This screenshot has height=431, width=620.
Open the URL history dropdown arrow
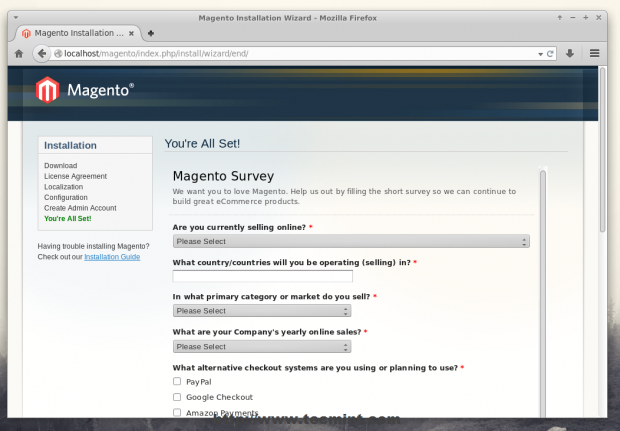tap(540, 54)
